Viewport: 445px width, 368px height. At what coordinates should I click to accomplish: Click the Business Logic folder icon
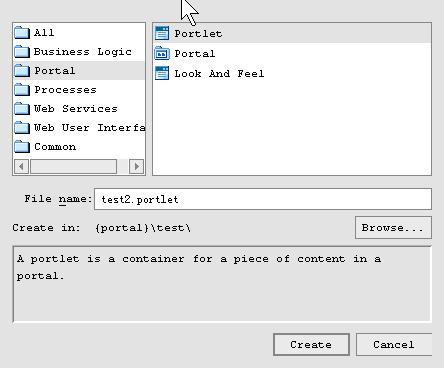point(22,51)
